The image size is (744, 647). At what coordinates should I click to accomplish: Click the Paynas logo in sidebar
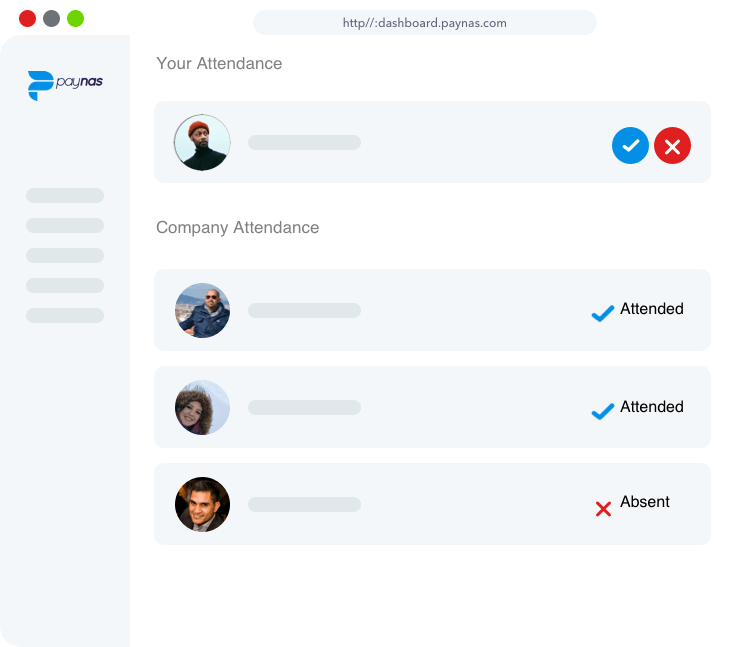(65, 86)
